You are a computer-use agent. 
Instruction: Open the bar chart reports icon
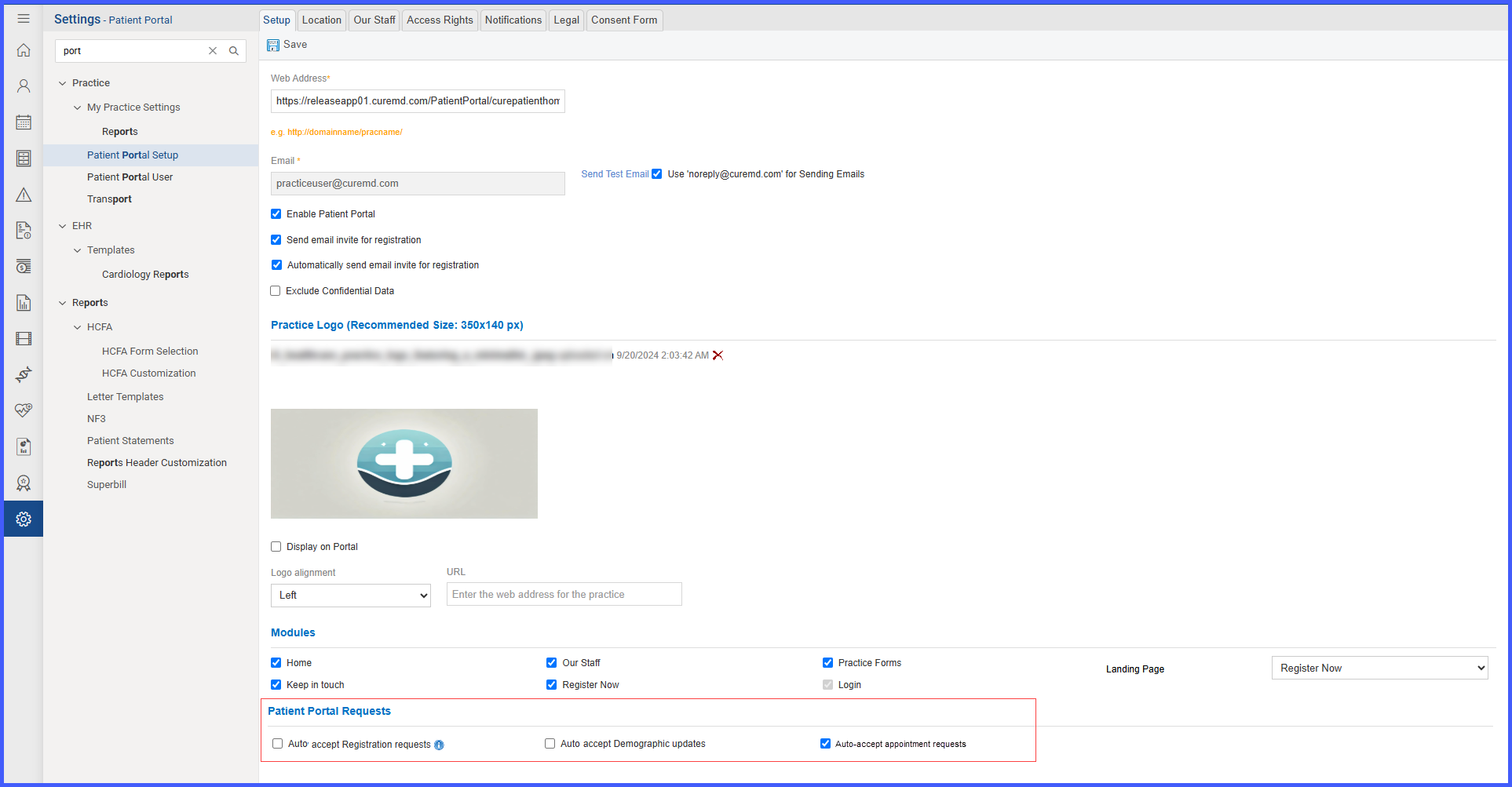tap(24, 303)
